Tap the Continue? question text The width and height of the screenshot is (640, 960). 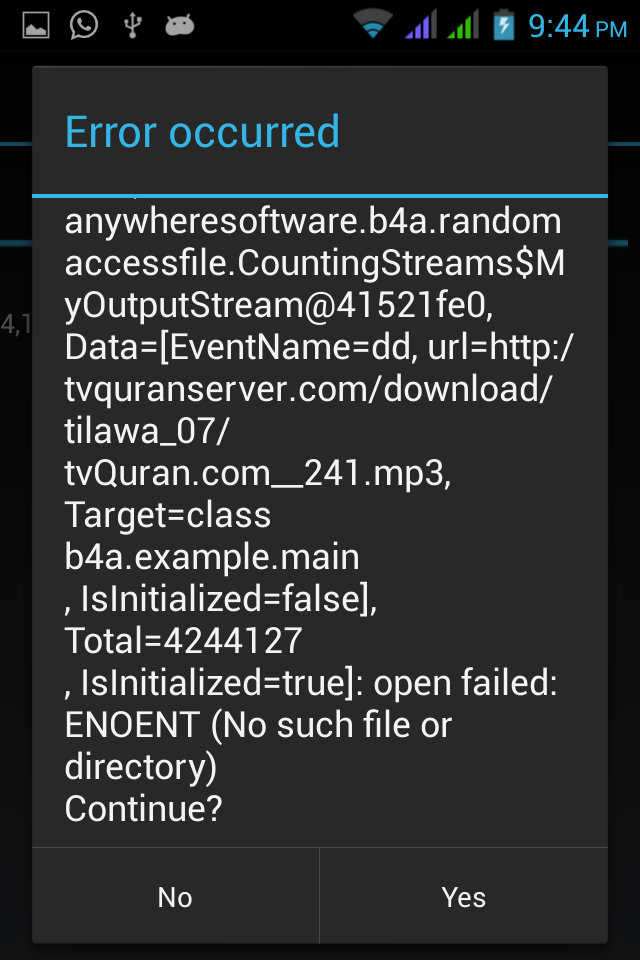(x=143, y=809)
